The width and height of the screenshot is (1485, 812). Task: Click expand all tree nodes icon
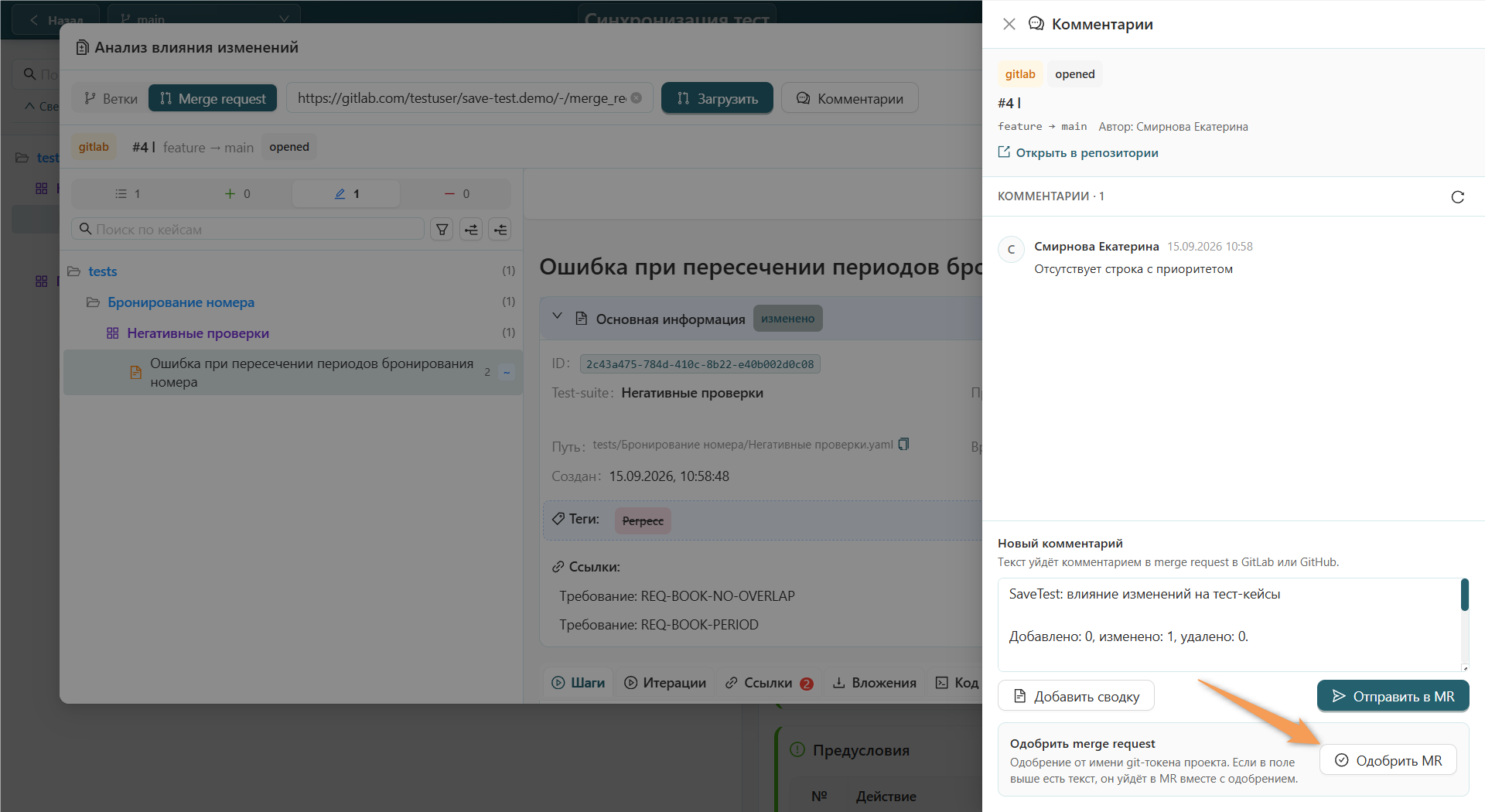[471, 229]
